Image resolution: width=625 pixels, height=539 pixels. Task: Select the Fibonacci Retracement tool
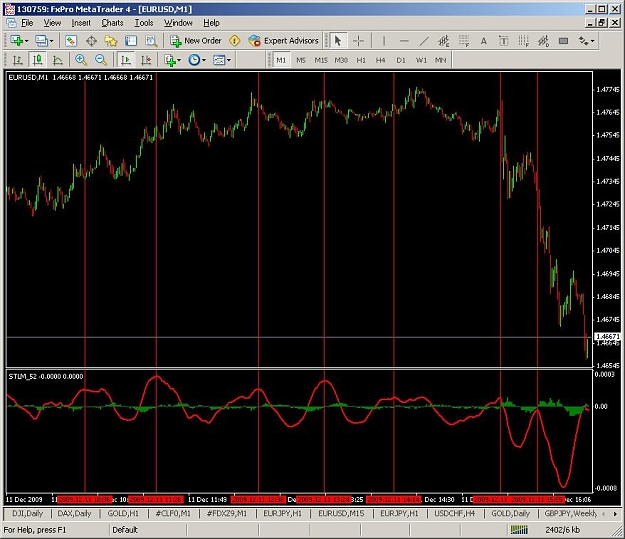(x=464, y=41)
